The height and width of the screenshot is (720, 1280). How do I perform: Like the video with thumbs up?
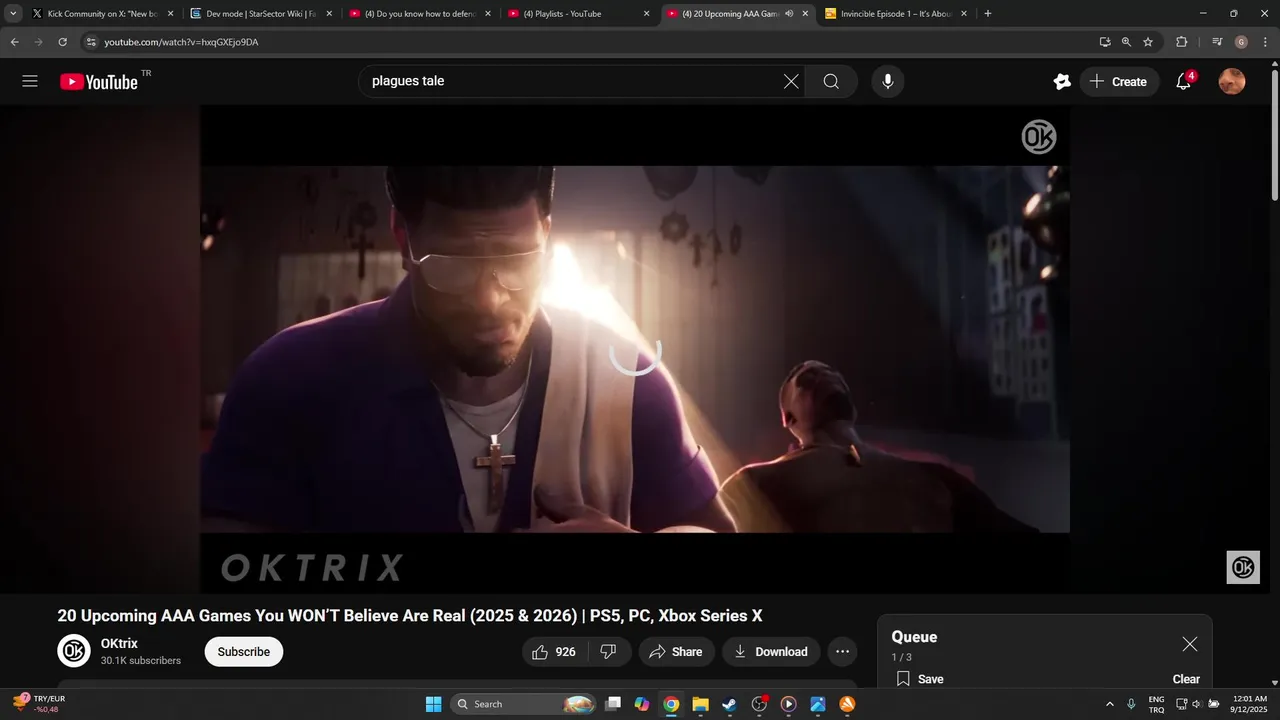[553, 652]
